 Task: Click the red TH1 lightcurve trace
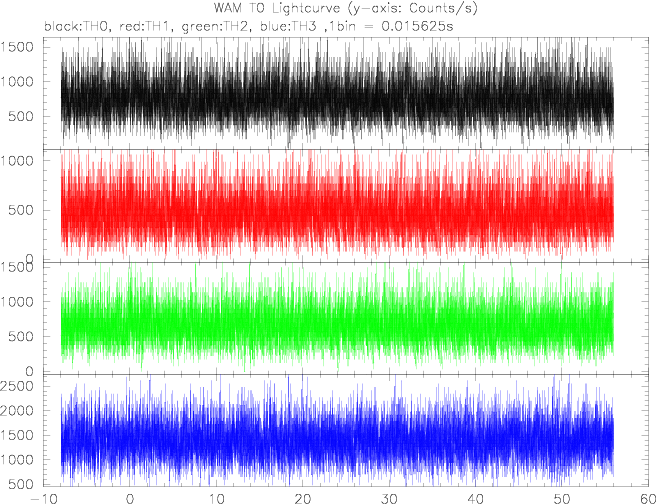(337, 205)
